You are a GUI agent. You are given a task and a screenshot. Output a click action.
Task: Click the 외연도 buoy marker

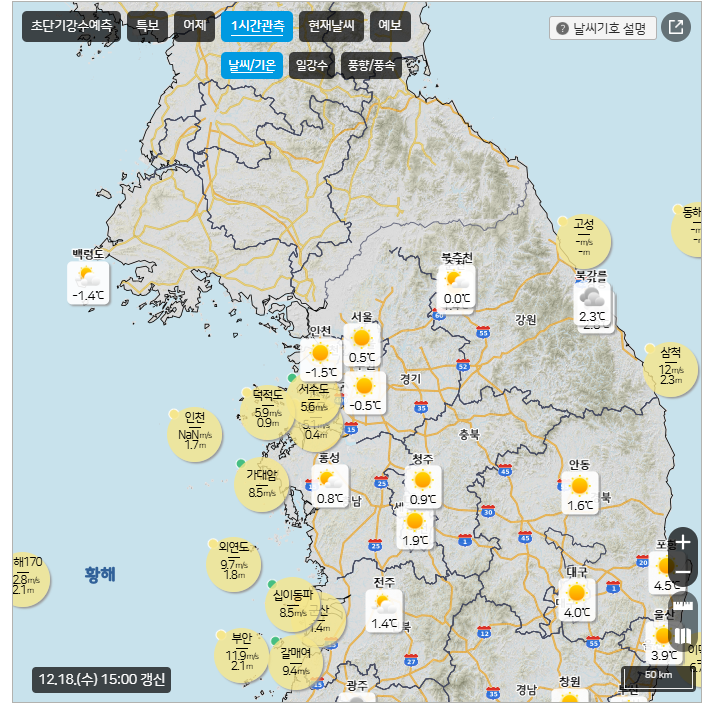[x=234, y=565]
